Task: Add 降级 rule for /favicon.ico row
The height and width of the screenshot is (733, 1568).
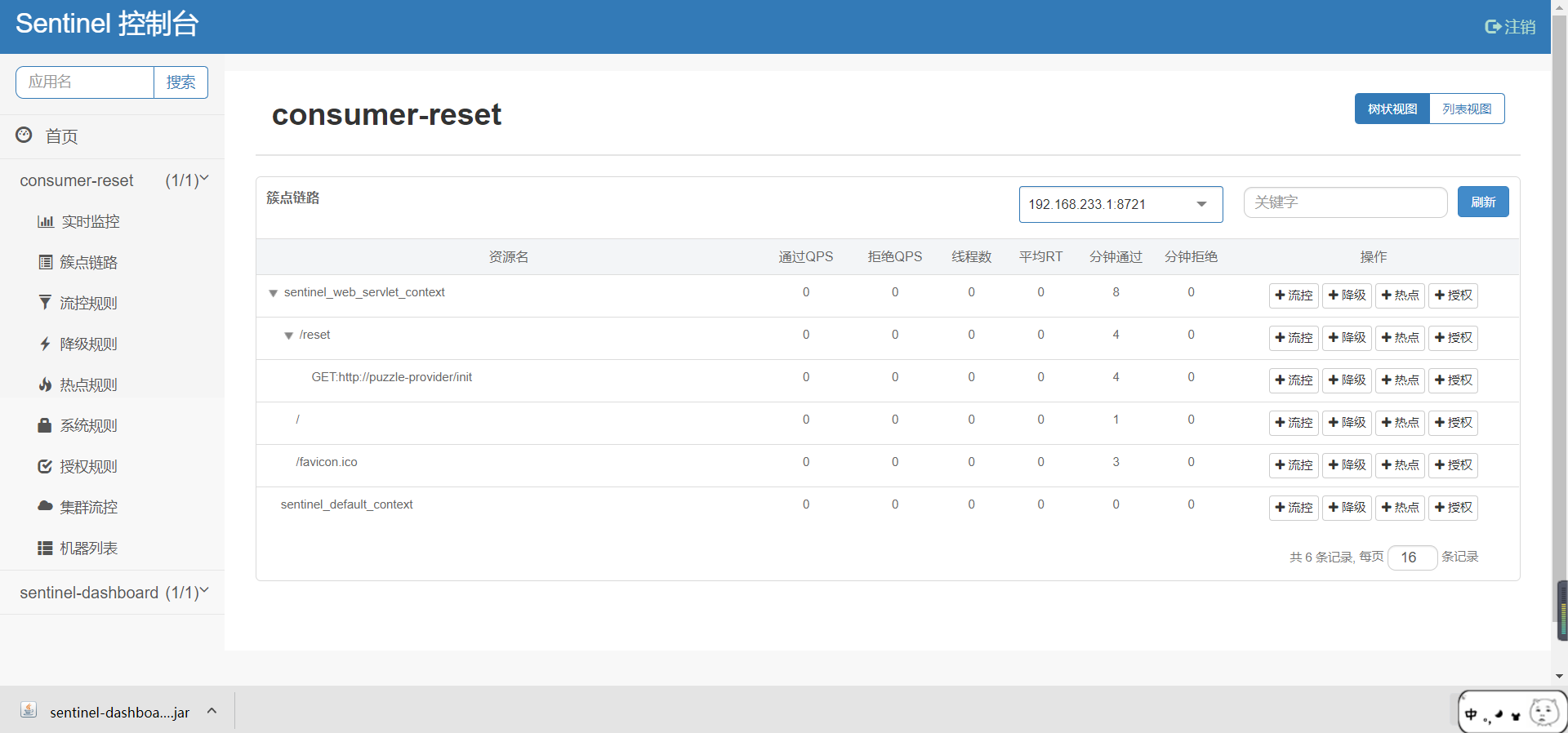Action: [1347, 465]
